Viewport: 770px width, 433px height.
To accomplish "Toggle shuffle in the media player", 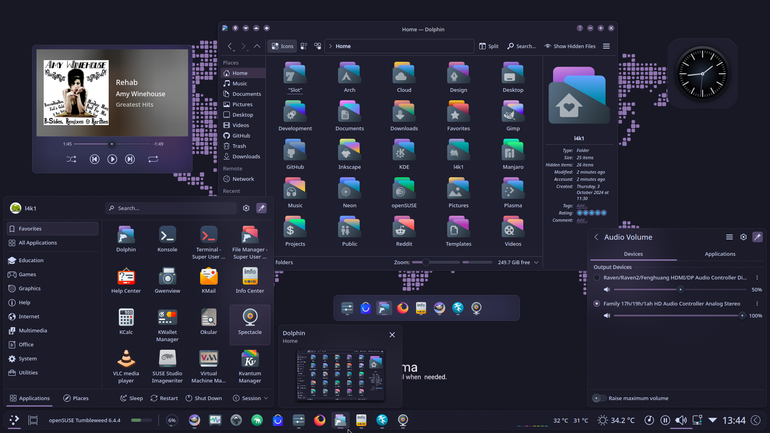I will pyautogui.click(x=71, y=159).
